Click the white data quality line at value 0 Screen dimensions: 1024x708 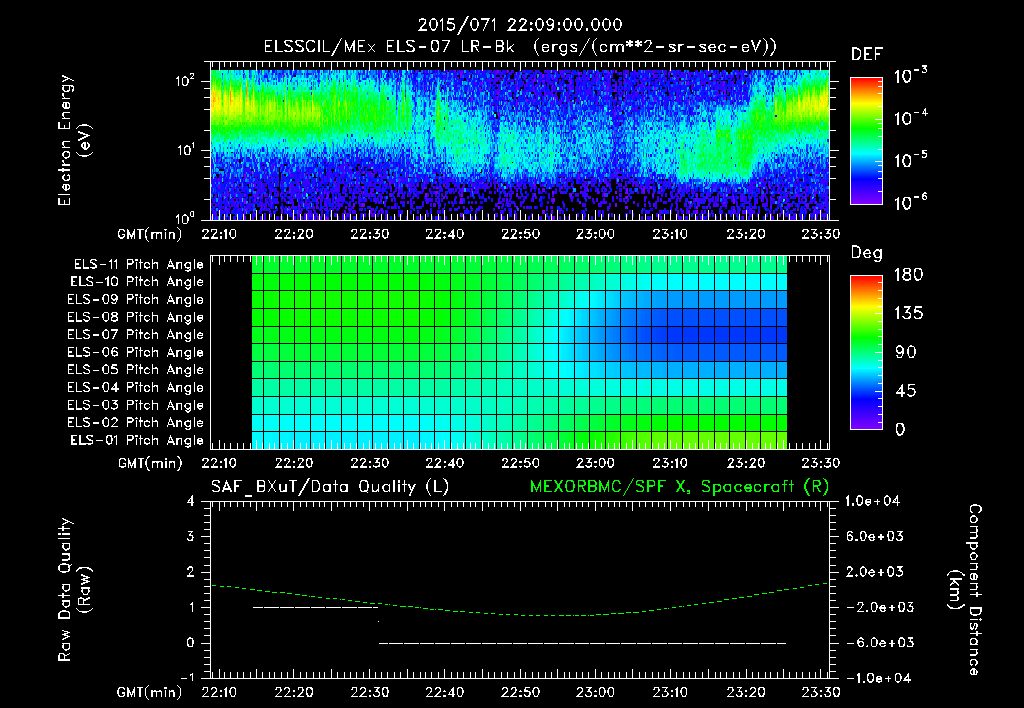click(x=583, y=643)
